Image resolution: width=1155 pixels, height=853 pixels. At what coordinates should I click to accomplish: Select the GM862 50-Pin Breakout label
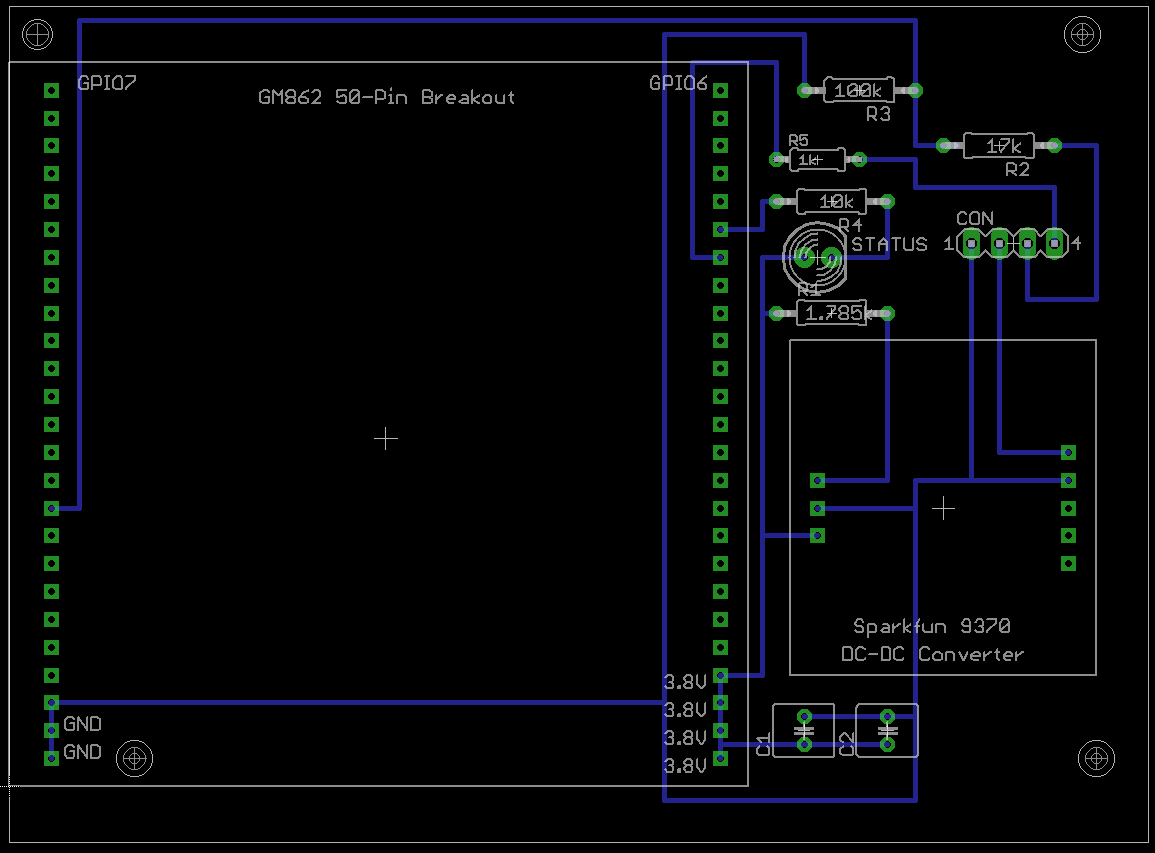click(387, 97)
